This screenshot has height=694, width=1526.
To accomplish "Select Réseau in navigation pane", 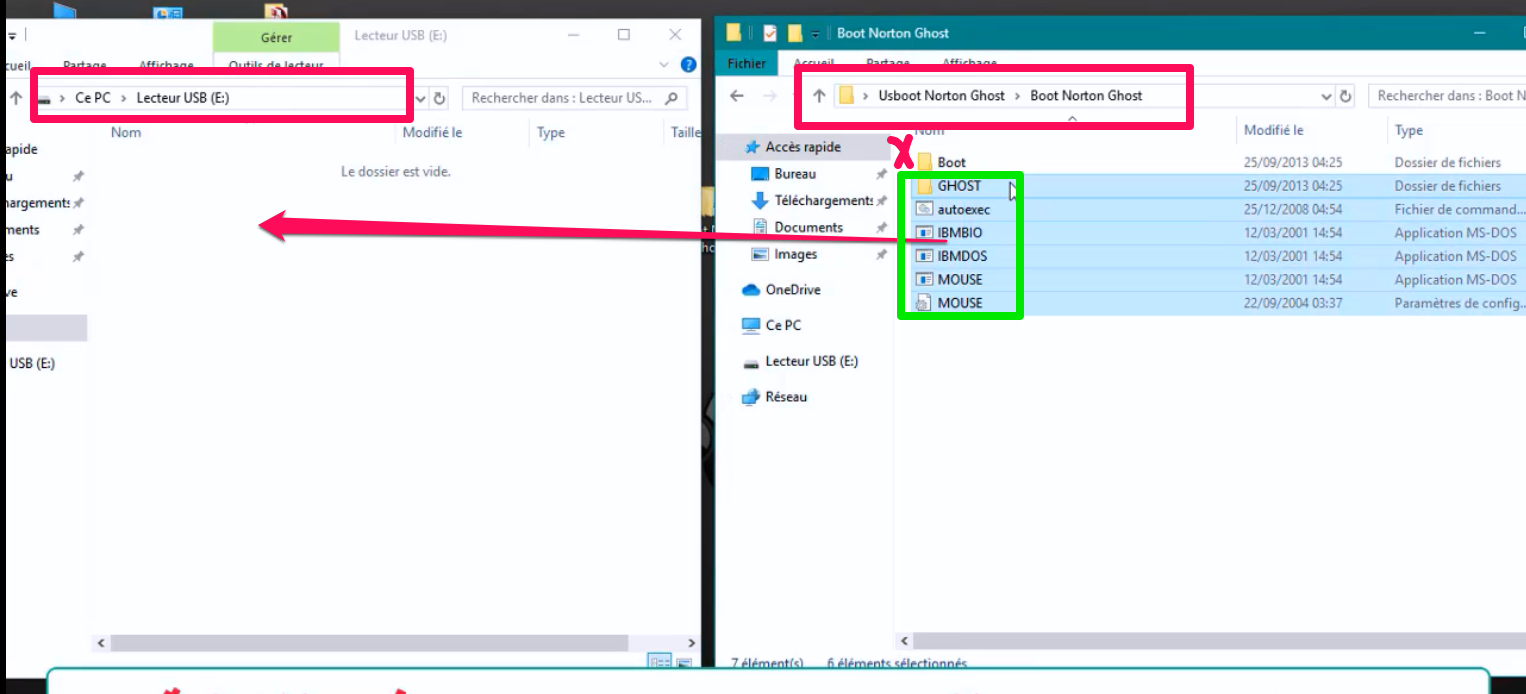I will coord(786,397).
